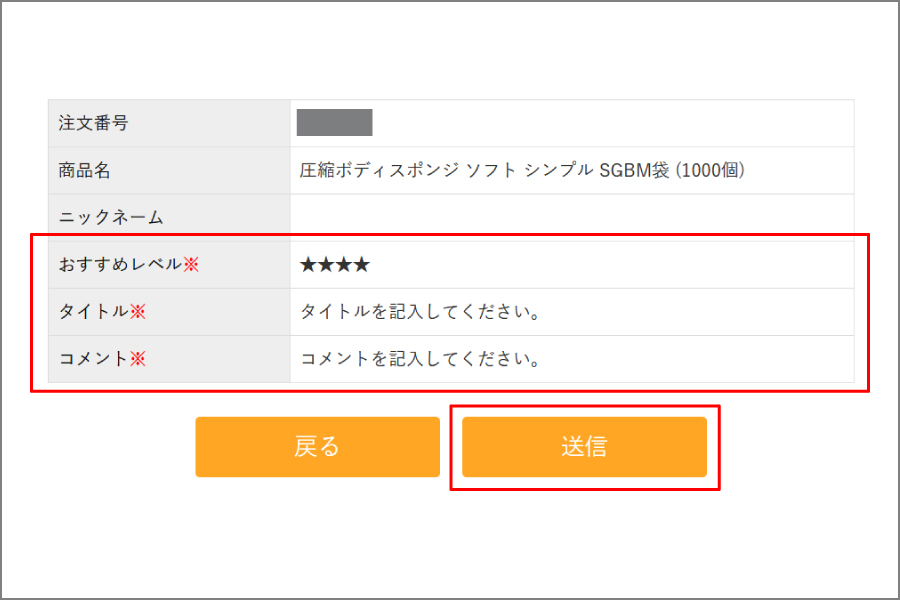Click the ニックネーム row label

[x=111, y=217]
